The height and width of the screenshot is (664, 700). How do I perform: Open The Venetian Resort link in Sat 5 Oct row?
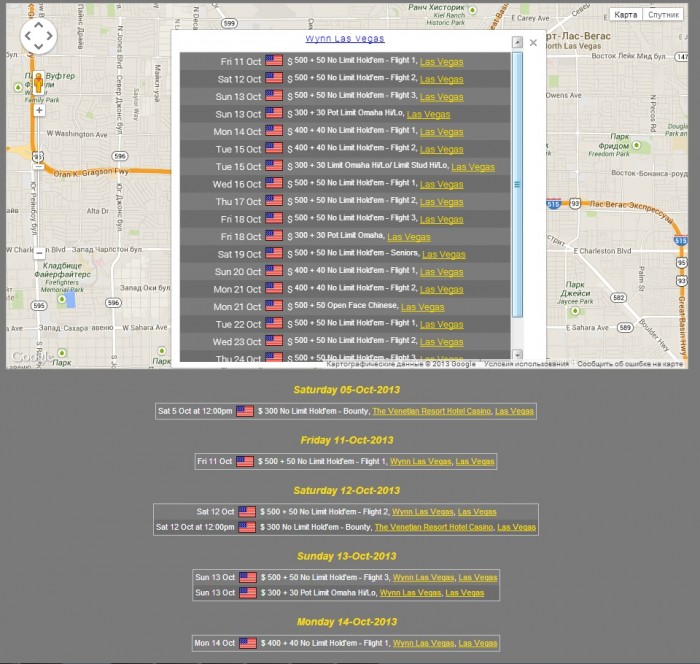pyautogui.click(x=432, y=411)
